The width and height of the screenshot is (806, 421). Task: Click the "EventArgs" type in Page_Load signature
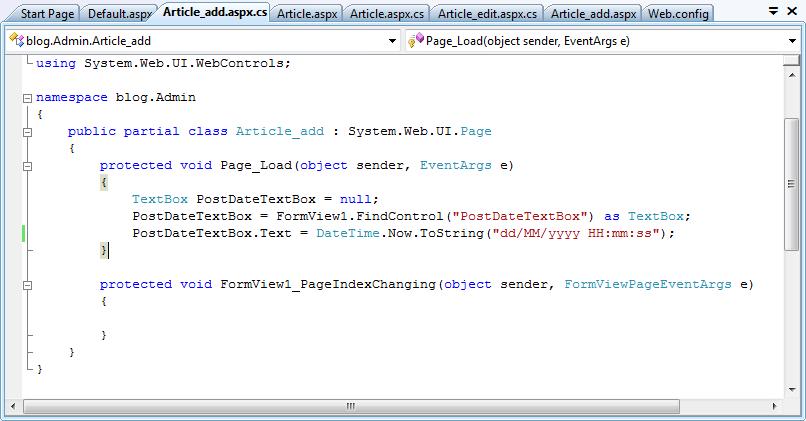tap(455, 166)
